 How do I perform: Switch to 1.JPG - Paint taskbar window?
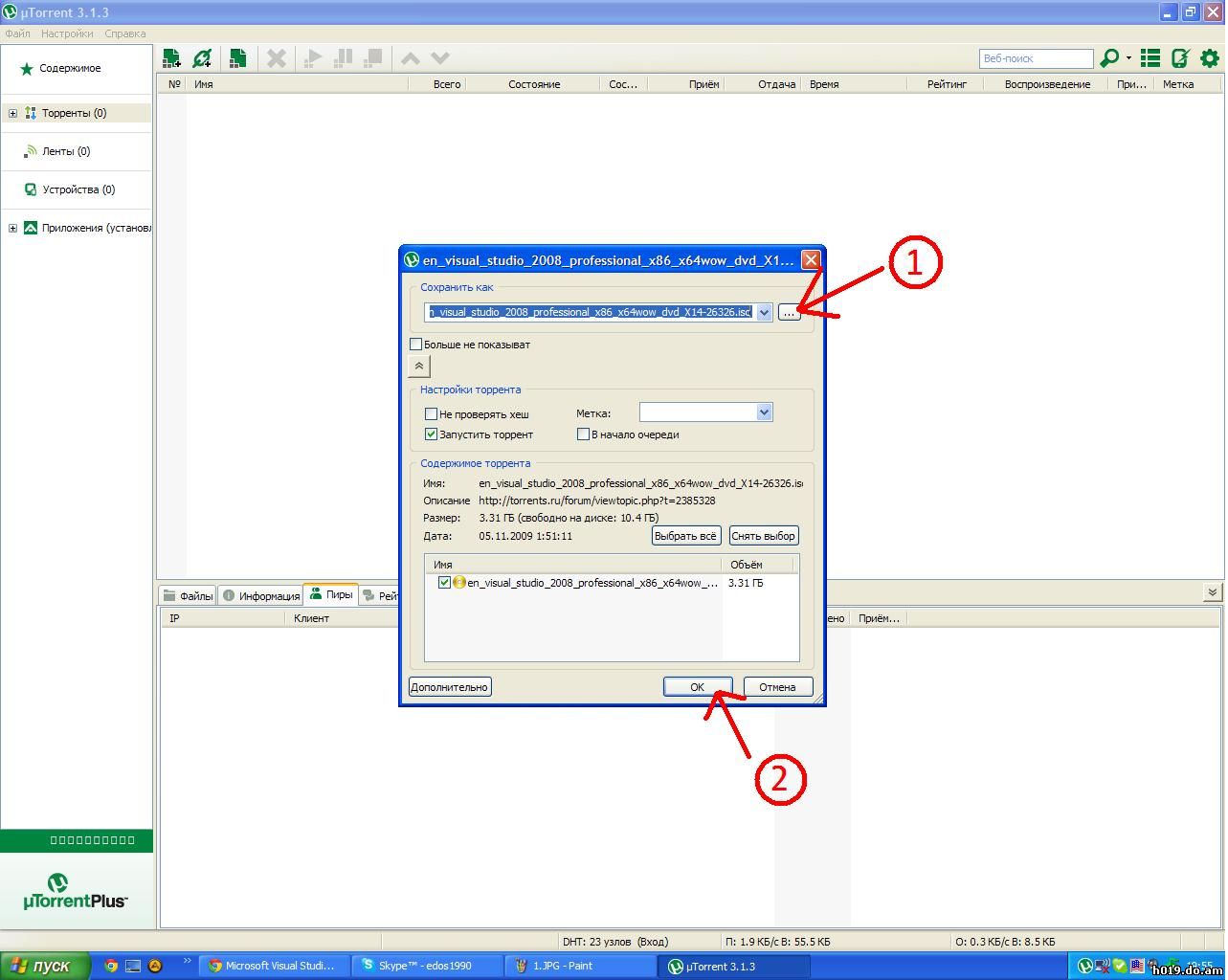point(579,966)
